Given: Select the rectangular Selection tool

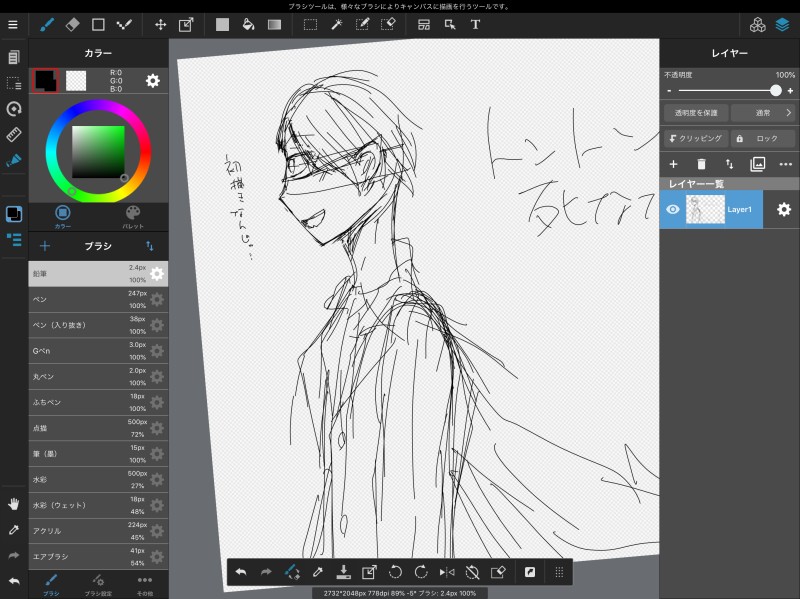Looking at the screenshot, I should point(310,24).
